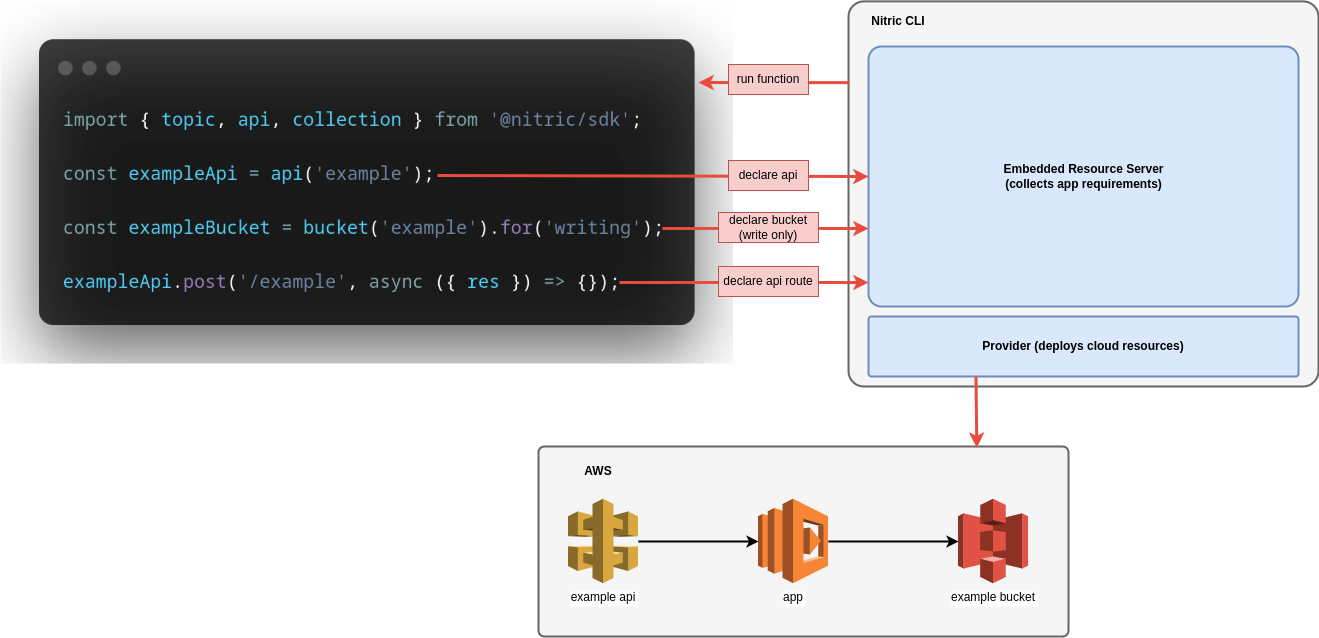This screenshot has height=638, width=1319.
Task: Click the example api gateway icon
Action: [603, 540]
